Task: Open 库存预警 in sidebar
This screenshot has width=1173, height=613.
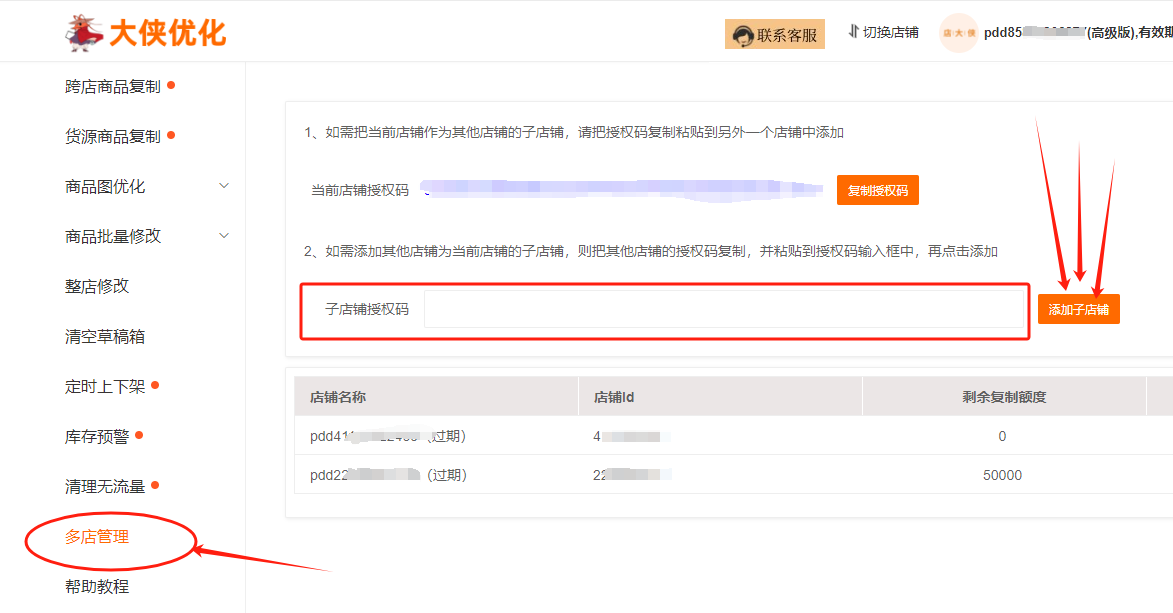Action: [97, 436]
